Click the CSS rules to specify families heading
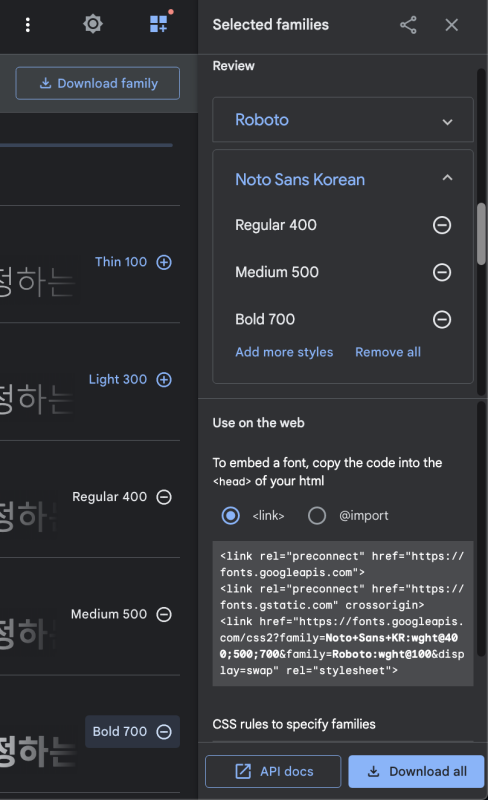The width and height of the screenshot is (488, 800). tap(294, 724)
